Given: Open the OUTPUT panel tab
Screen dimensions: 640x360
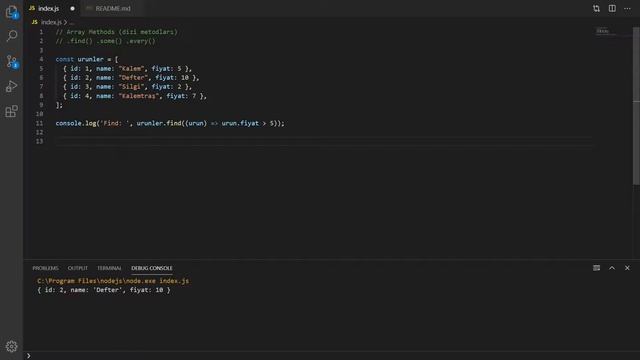Looking at the screenshot, I should (x=78, y=268).
